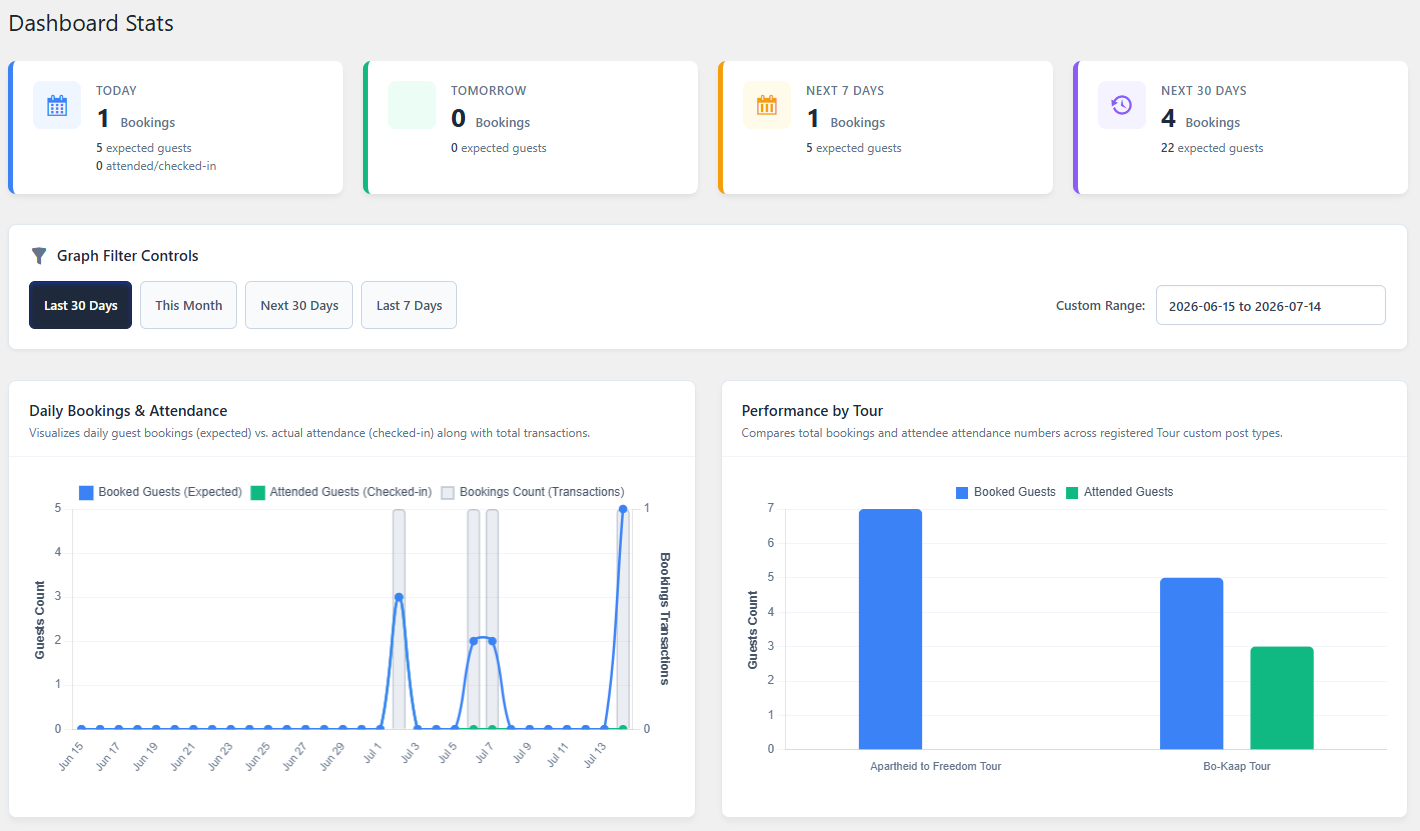Click the Apartheid to Freedom Tour axis label
1420x831 pixels.
[x=936, y=766]
